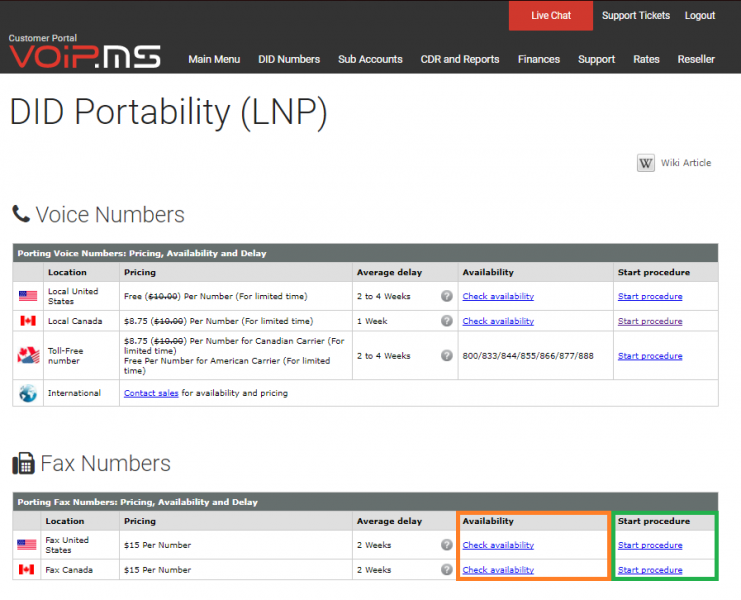Screen dimensions: 741x600
Task: Click the Voice Numbers section heading
Action: pos(110,214)
